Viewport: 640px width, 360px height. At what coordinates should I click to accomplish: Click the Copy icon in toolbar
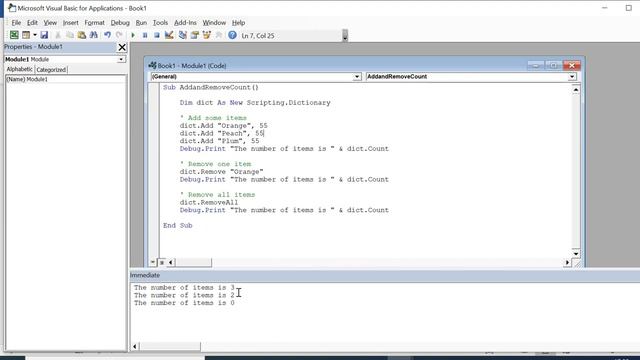tap(70, 35)
